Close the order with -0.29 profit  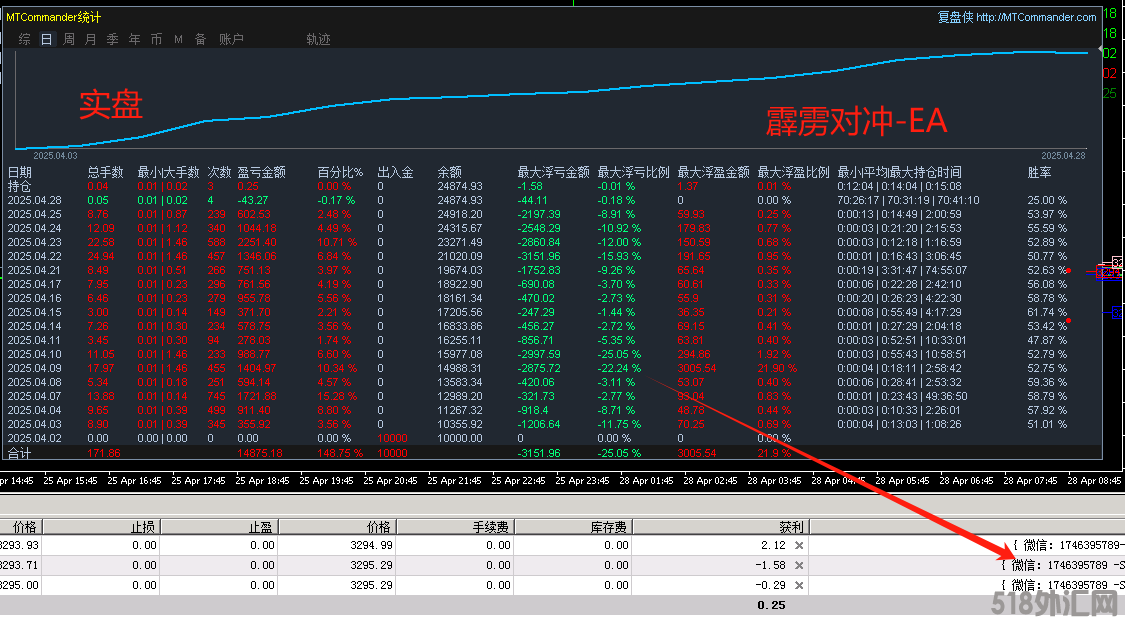[799, 585]
